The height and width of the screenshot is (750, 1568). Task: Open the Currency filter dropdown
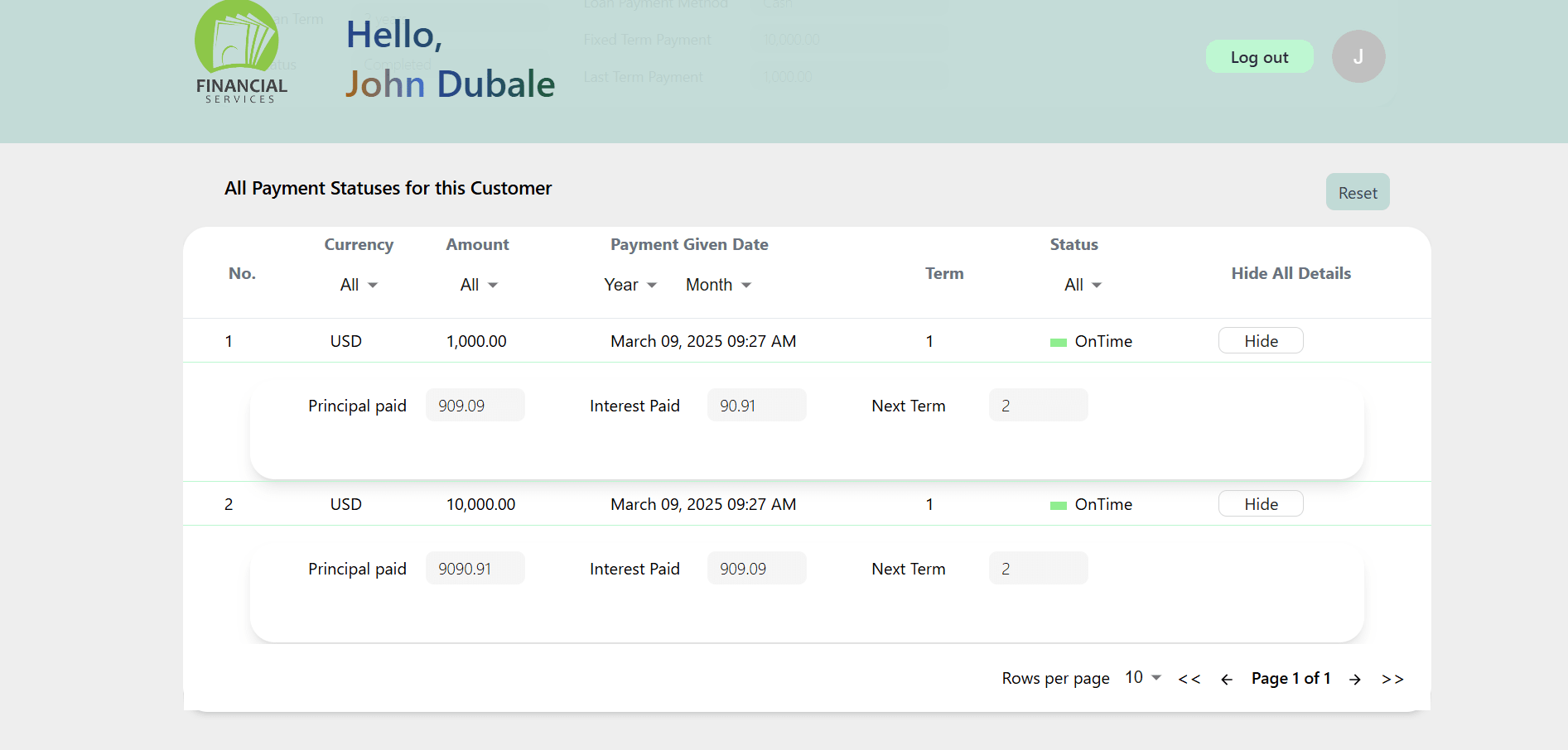pos(358,284)
